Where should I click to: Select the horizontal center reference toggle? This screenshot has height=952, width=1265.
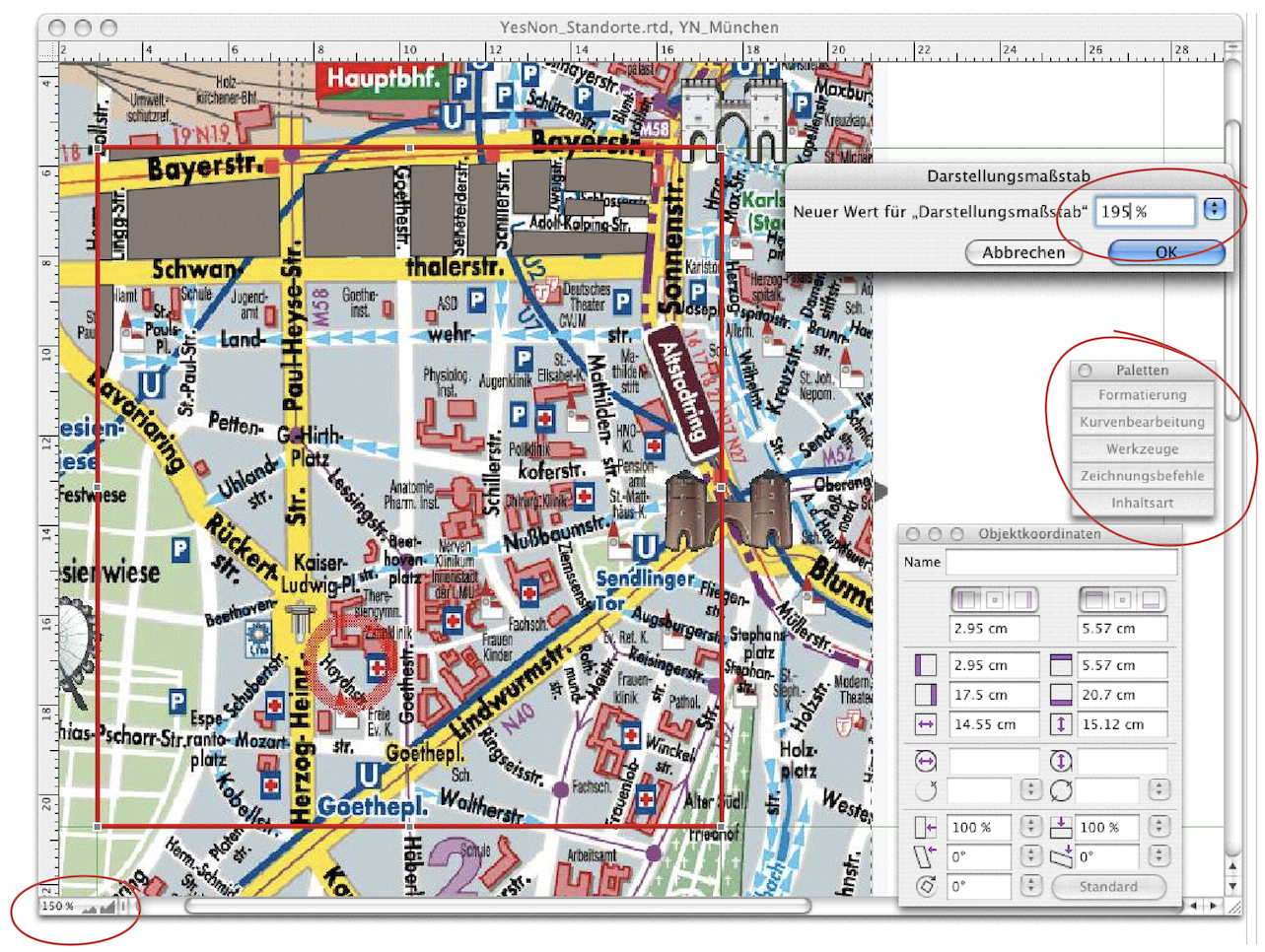point(996,599)
